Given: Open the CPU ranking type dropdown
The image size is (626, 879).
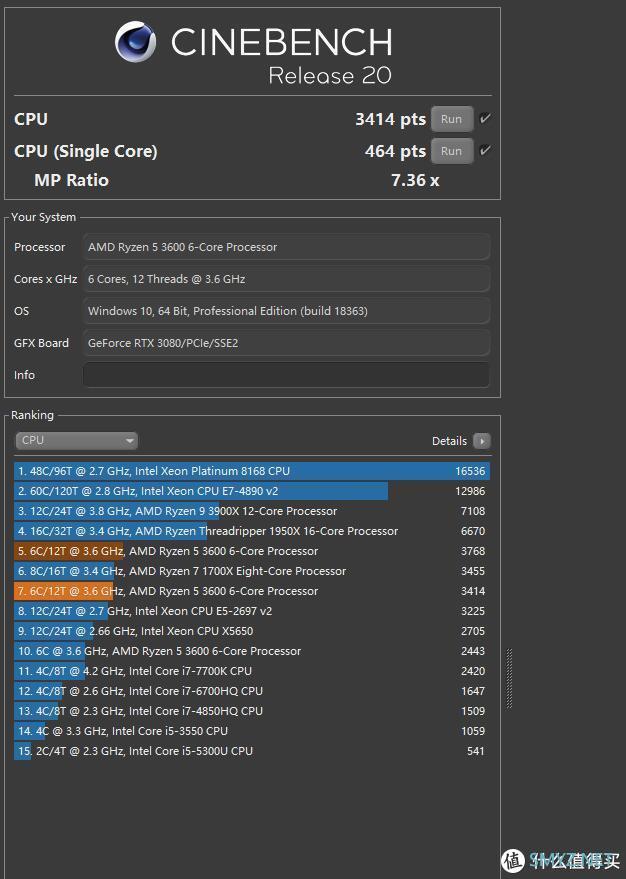Looking at the screenshot, I should point(76,441).
